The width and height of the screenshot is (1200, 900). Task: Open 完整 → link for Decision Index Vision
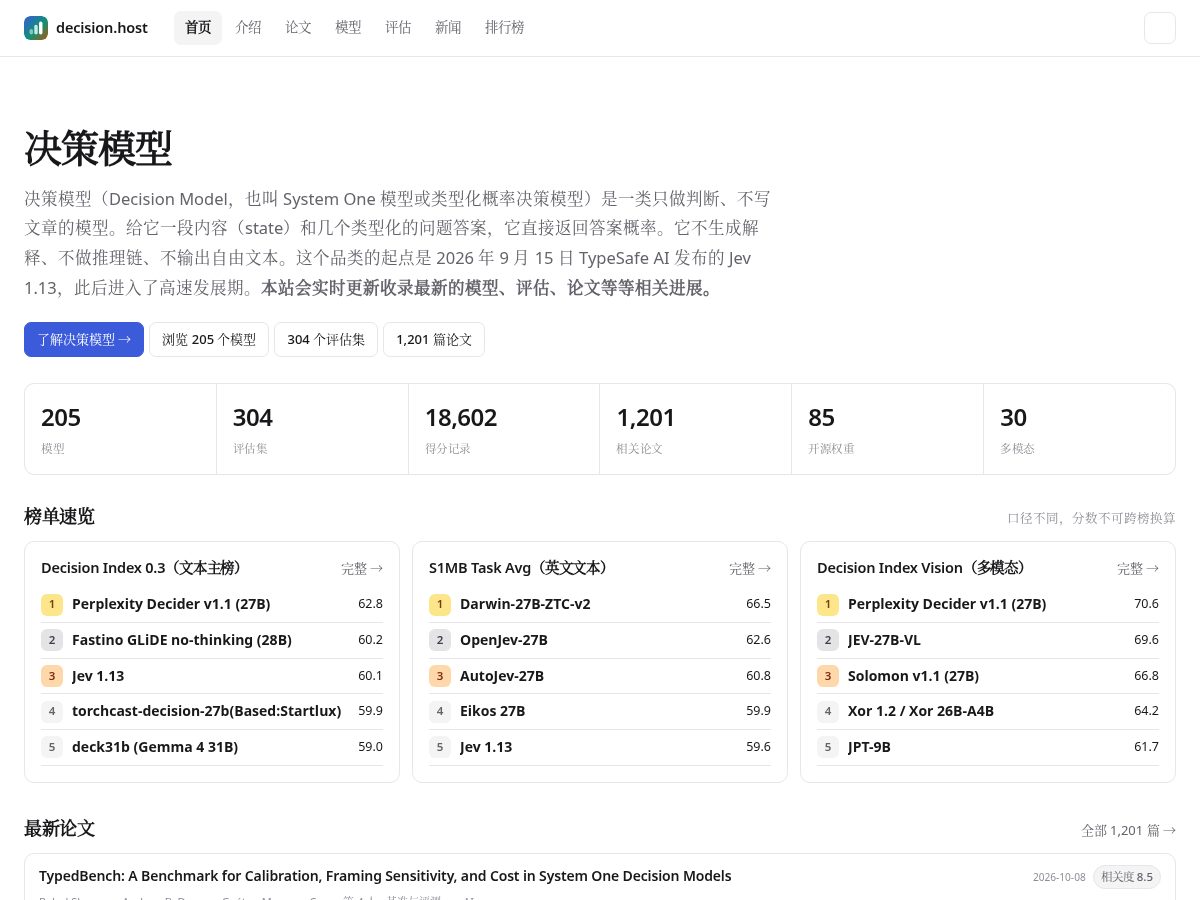tap(1138, 568)
